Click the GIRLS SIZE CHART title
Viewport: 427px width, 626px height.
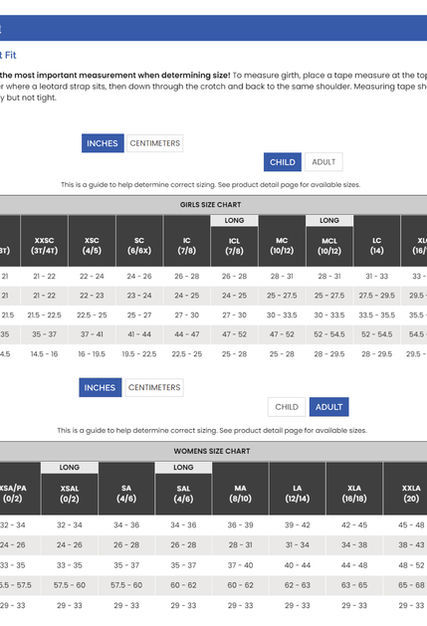pyautogui.click(x=210, y=204)
